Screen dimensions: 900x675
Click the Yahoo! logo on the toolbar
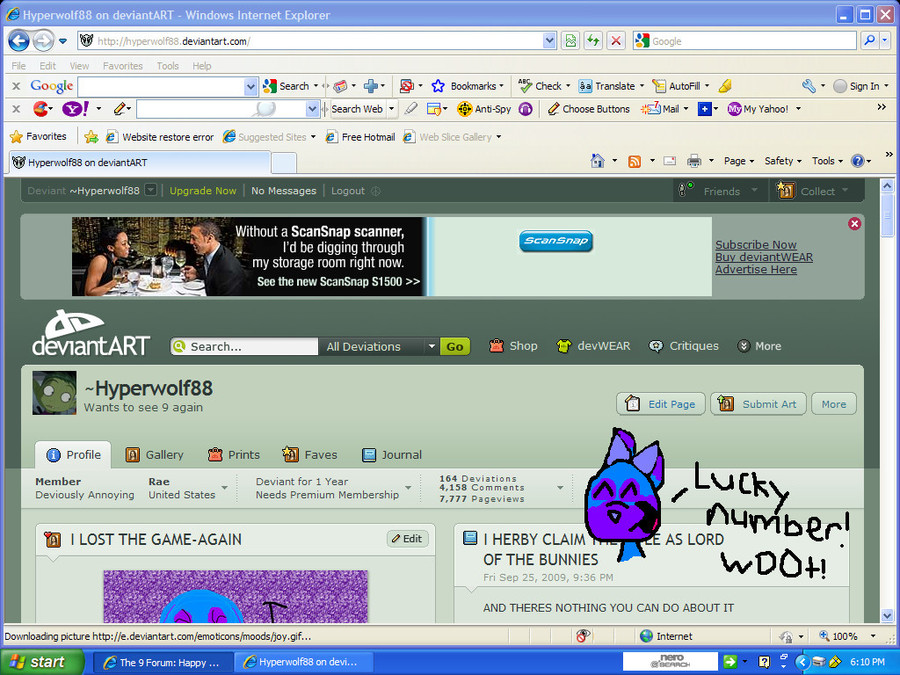(75, 108)
